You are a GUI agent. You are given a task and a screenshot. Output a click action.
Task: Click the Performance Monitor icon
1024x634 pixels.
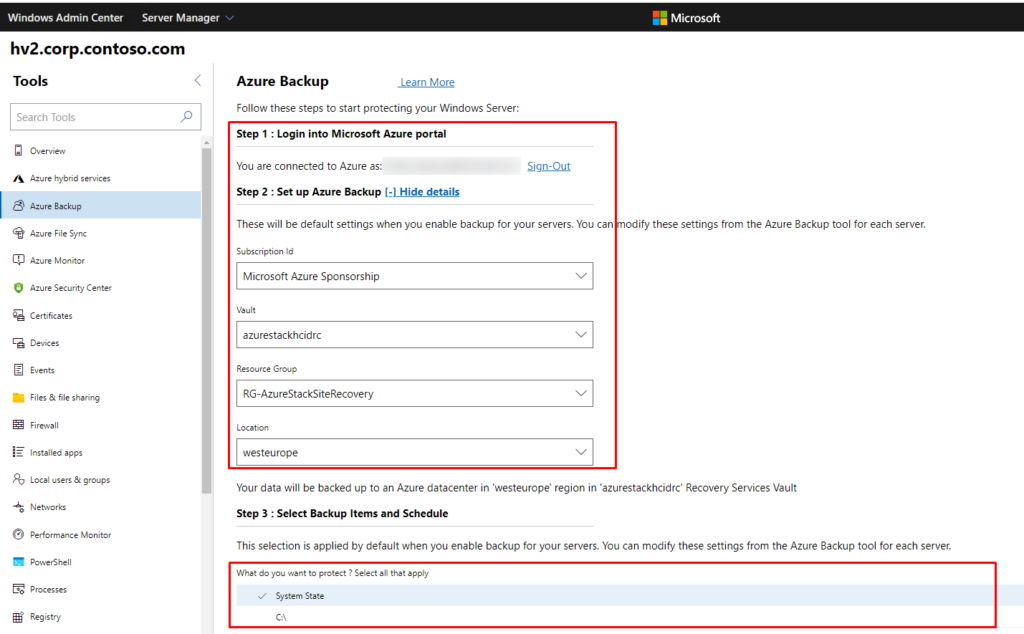click(18, 534)
